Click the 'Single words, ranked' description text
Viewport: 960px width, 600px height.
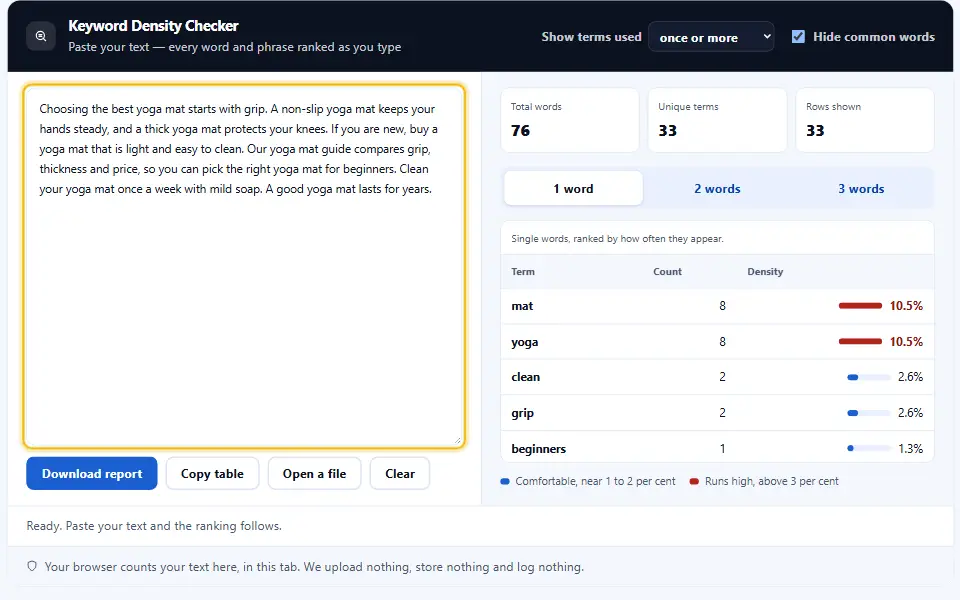617,239
